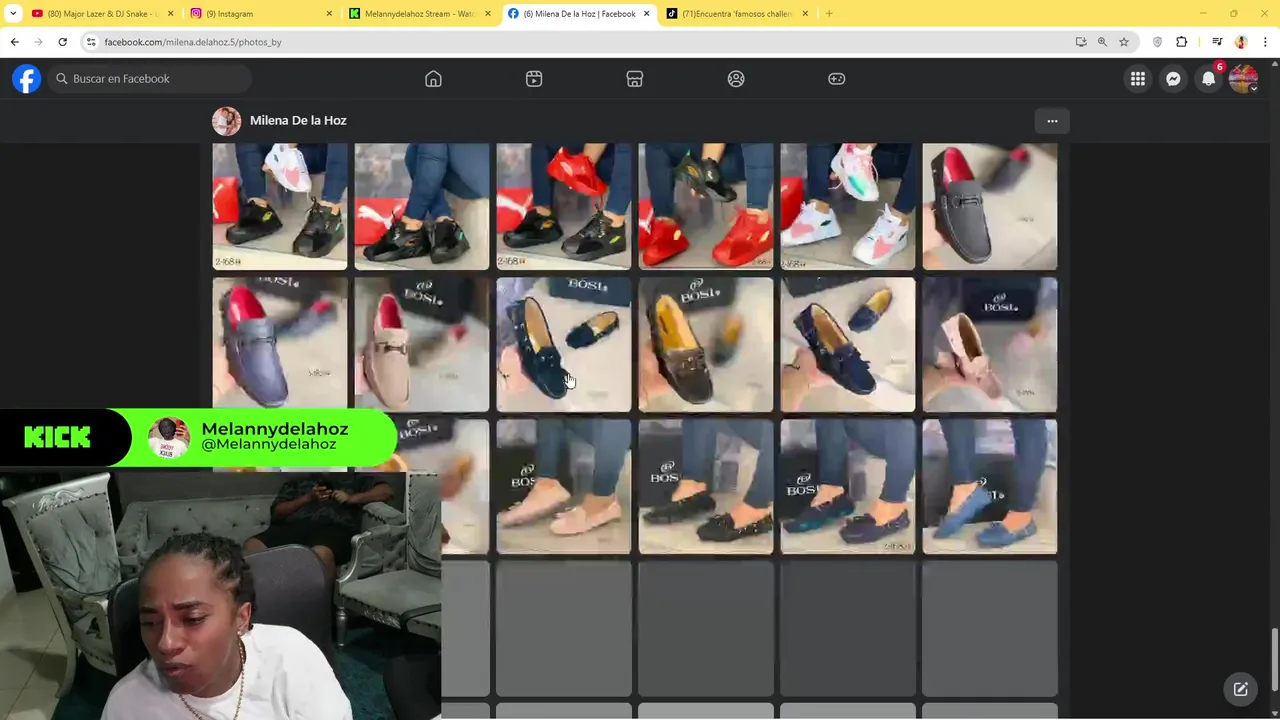Viewport: 1280px width, 720px height.
Task: Click the Facebook logo icon
Action: point(27,79)
